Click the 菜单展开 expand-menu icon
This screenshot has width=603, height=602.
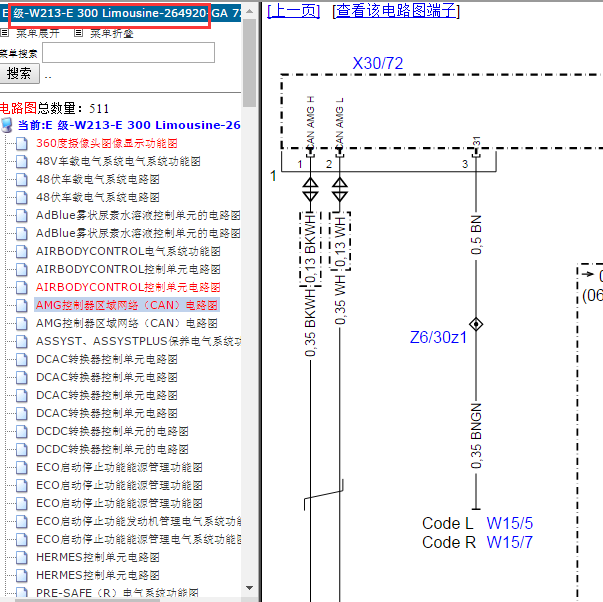pos(4,33)
